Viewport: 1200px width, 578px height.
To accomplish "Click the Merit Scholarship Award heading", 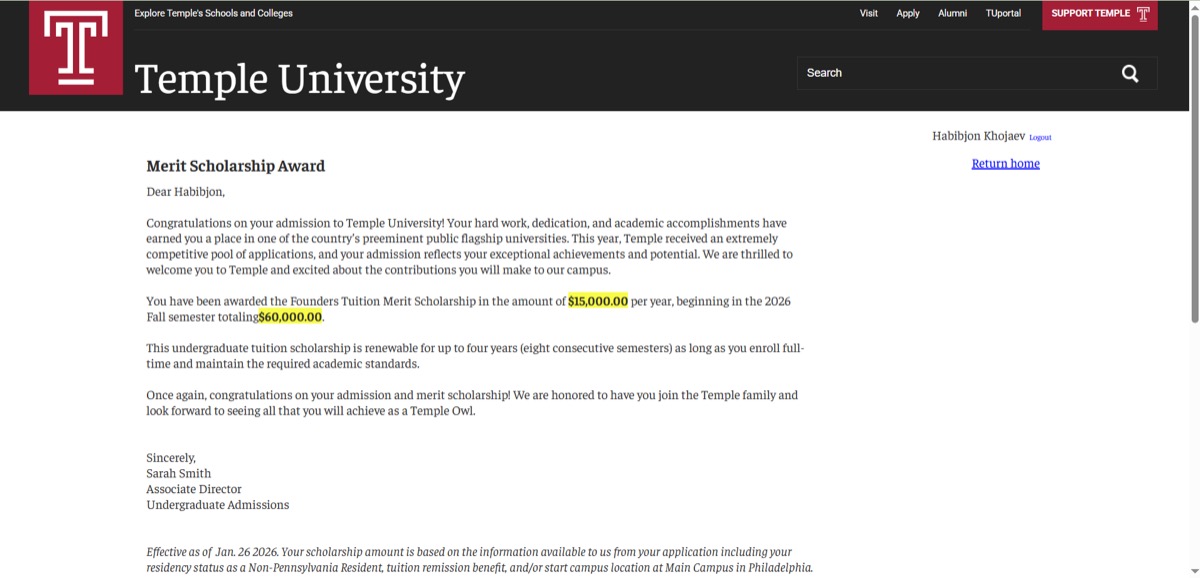I will 236,166.
